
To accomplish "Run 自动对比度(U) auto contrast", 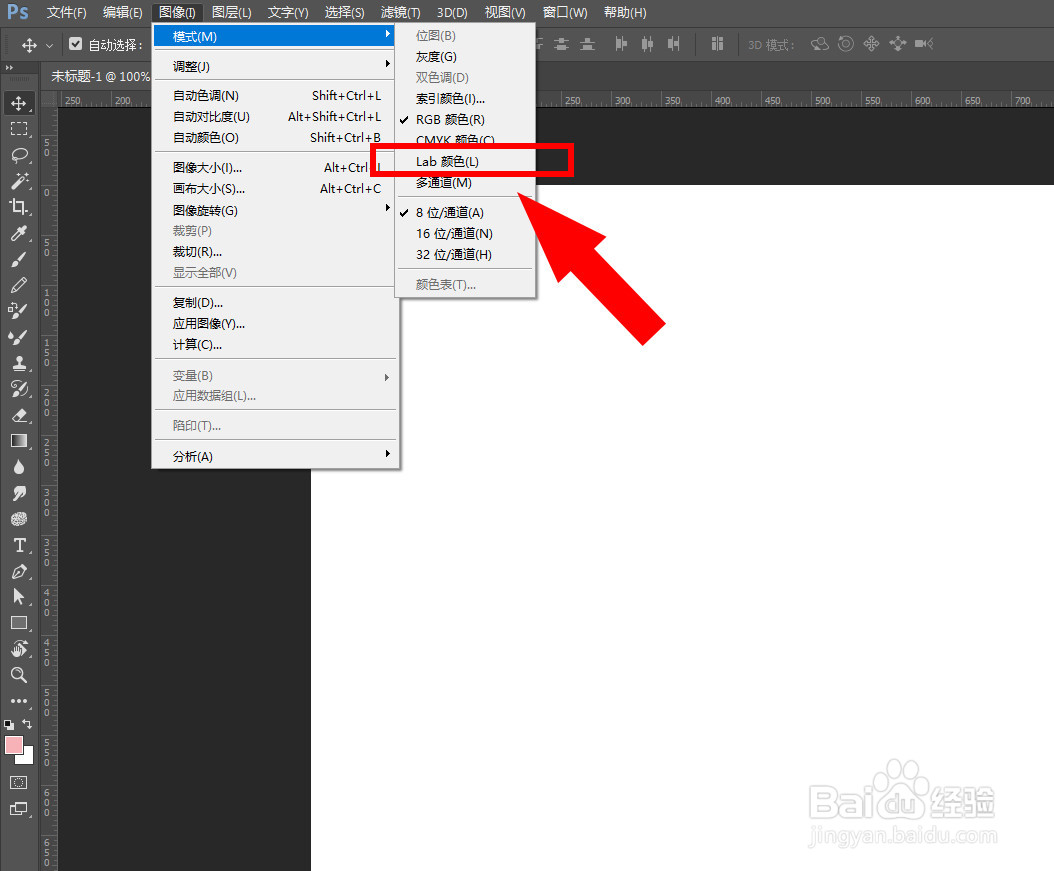I will click(275, 116).
